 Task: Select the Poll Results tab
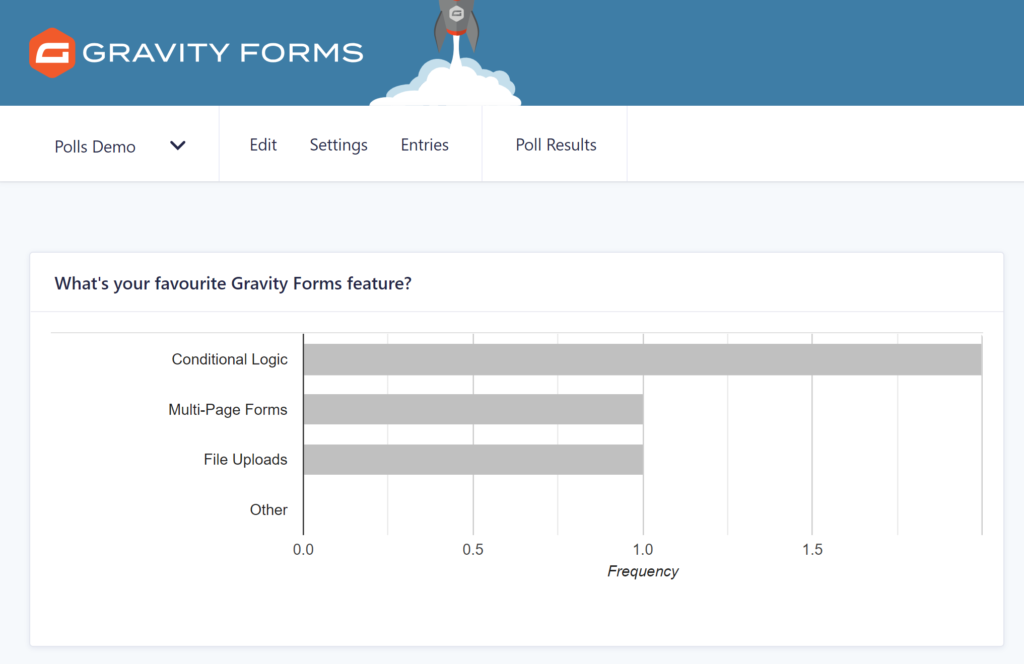click(x=555, y=144)
